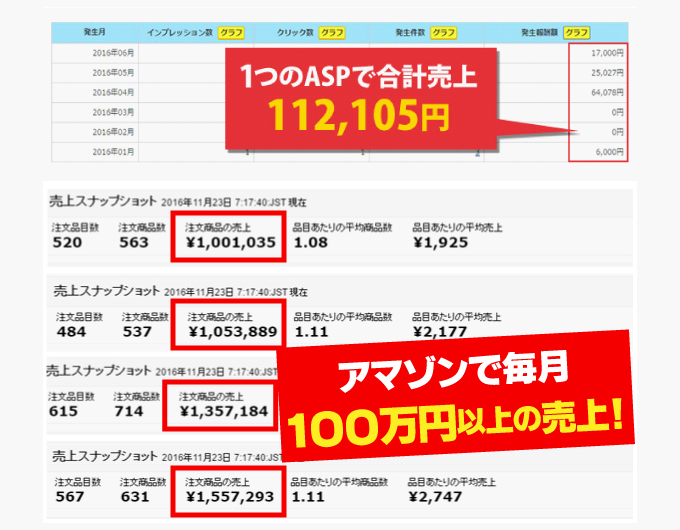Click the 6,000円 amount in last row
The width and height of the screenshot is (680, 530).
pyautogui.click(x=608, y=152)
